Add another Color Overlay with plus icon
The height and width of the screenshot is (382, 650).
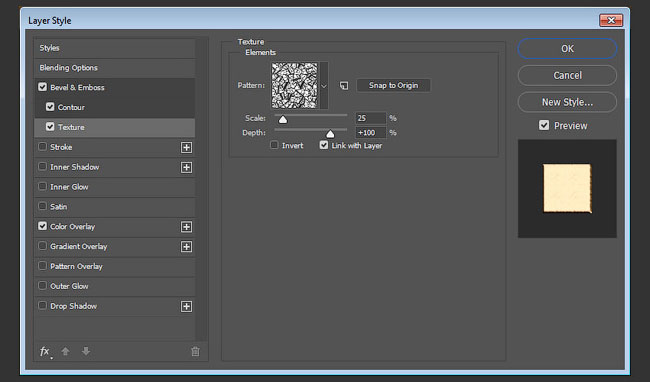187,227
